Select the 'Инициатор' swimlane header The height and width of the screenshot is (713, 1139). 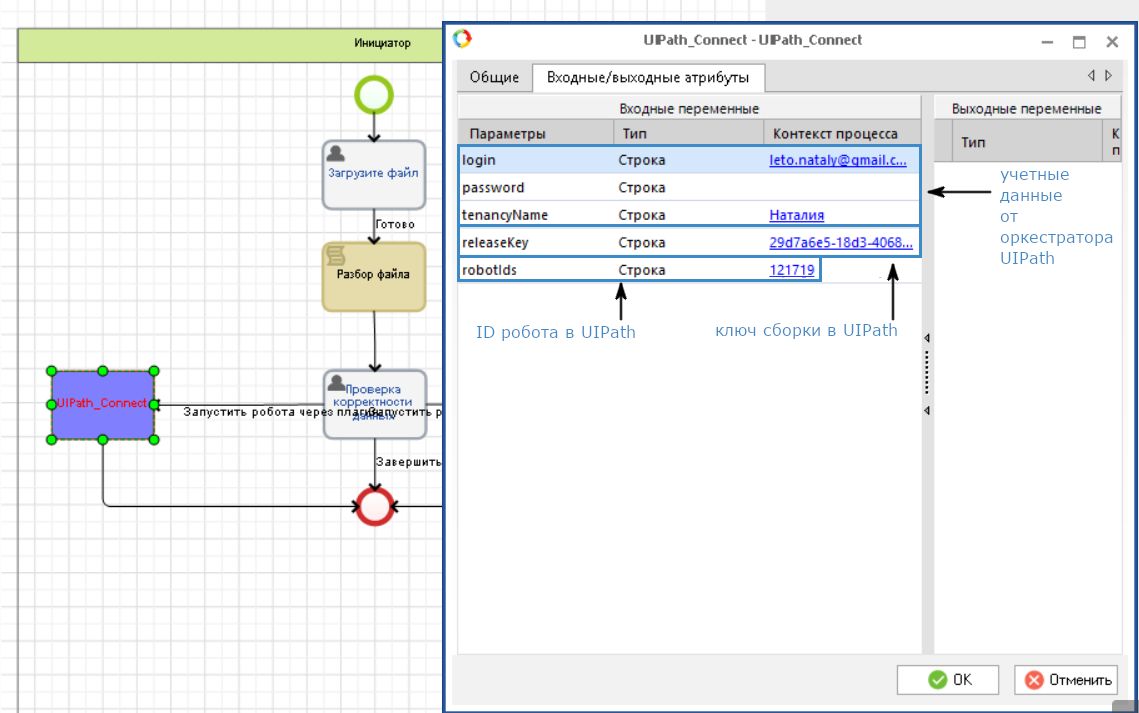click(x=230, y=44)
